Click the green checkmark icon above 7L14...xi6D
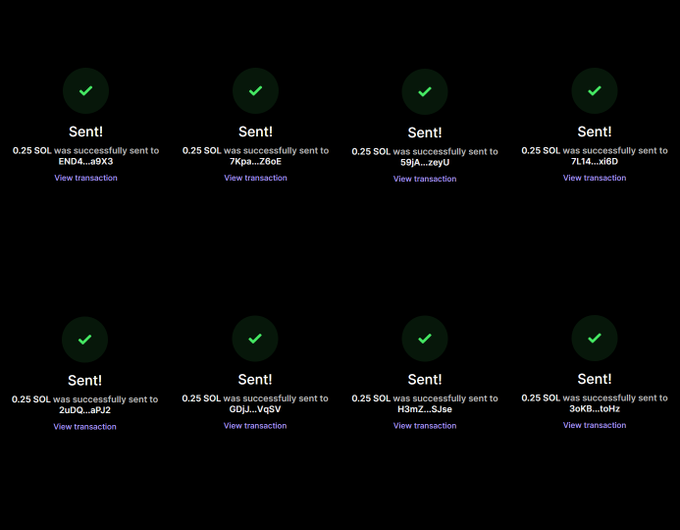680x530 pixels. coord(595,91)
